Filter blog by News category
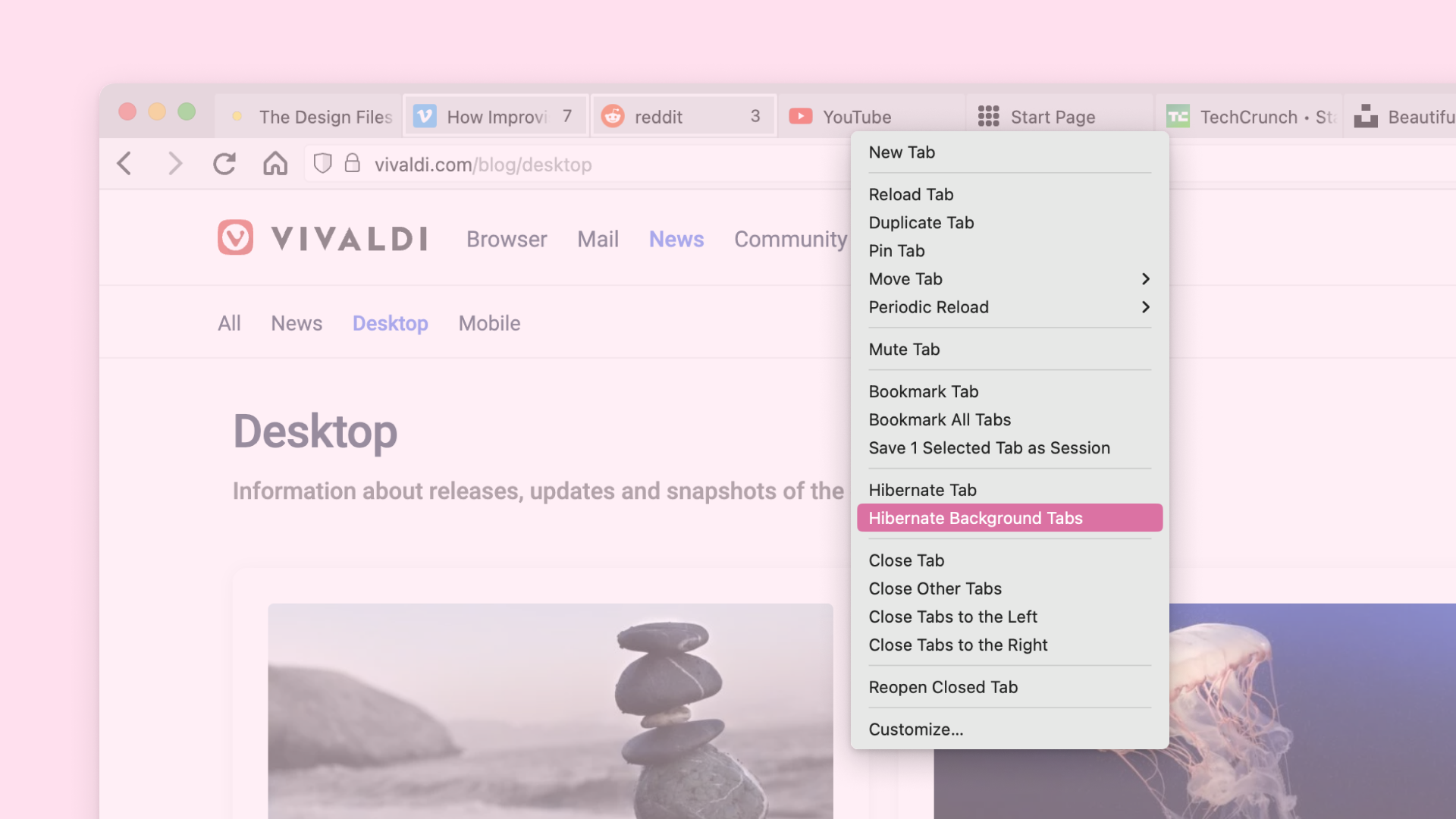The image size is (1456, 819). pos(297,323)
